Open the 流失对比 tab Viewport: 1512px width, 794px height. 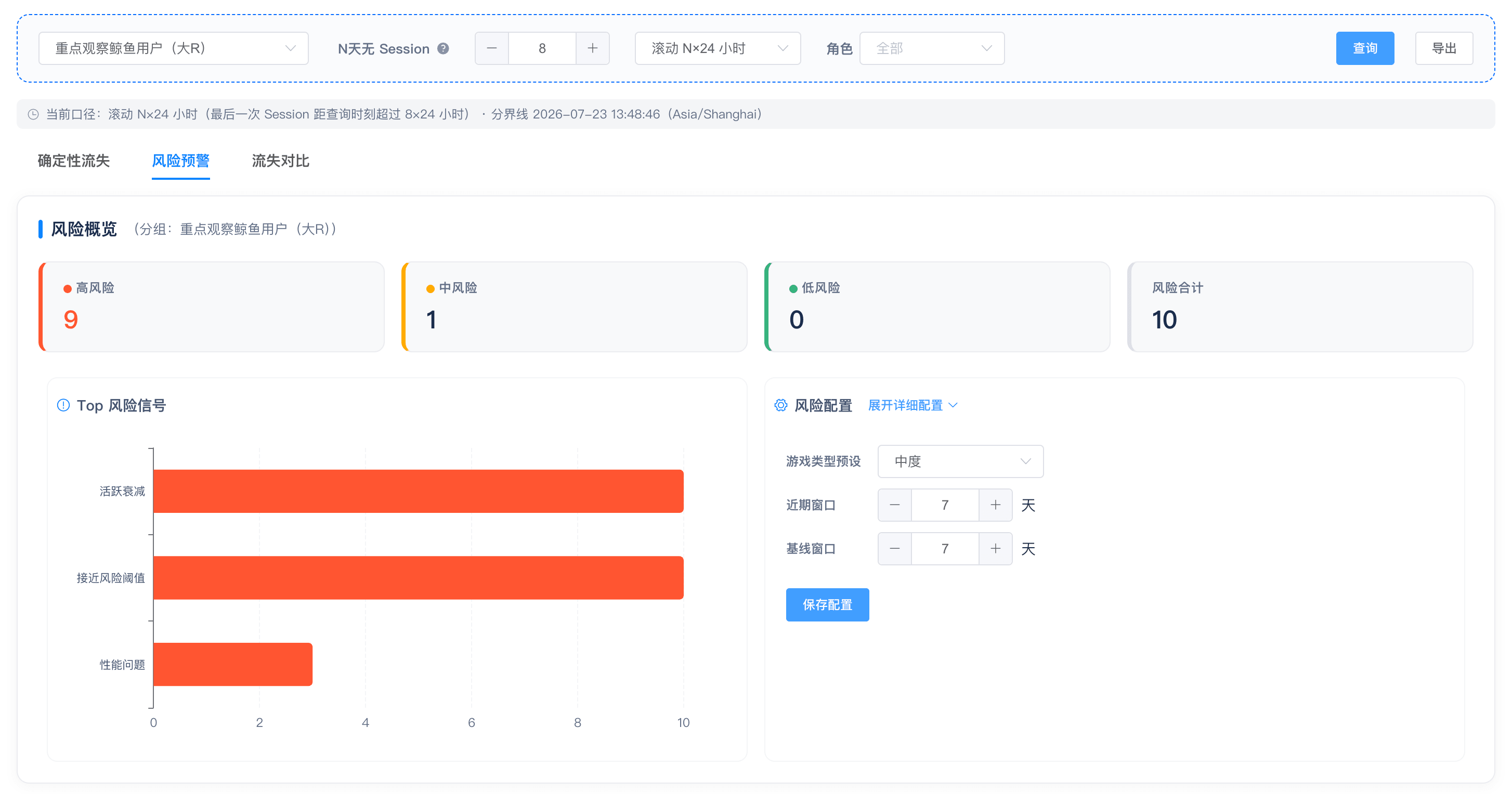pos(281,161)
